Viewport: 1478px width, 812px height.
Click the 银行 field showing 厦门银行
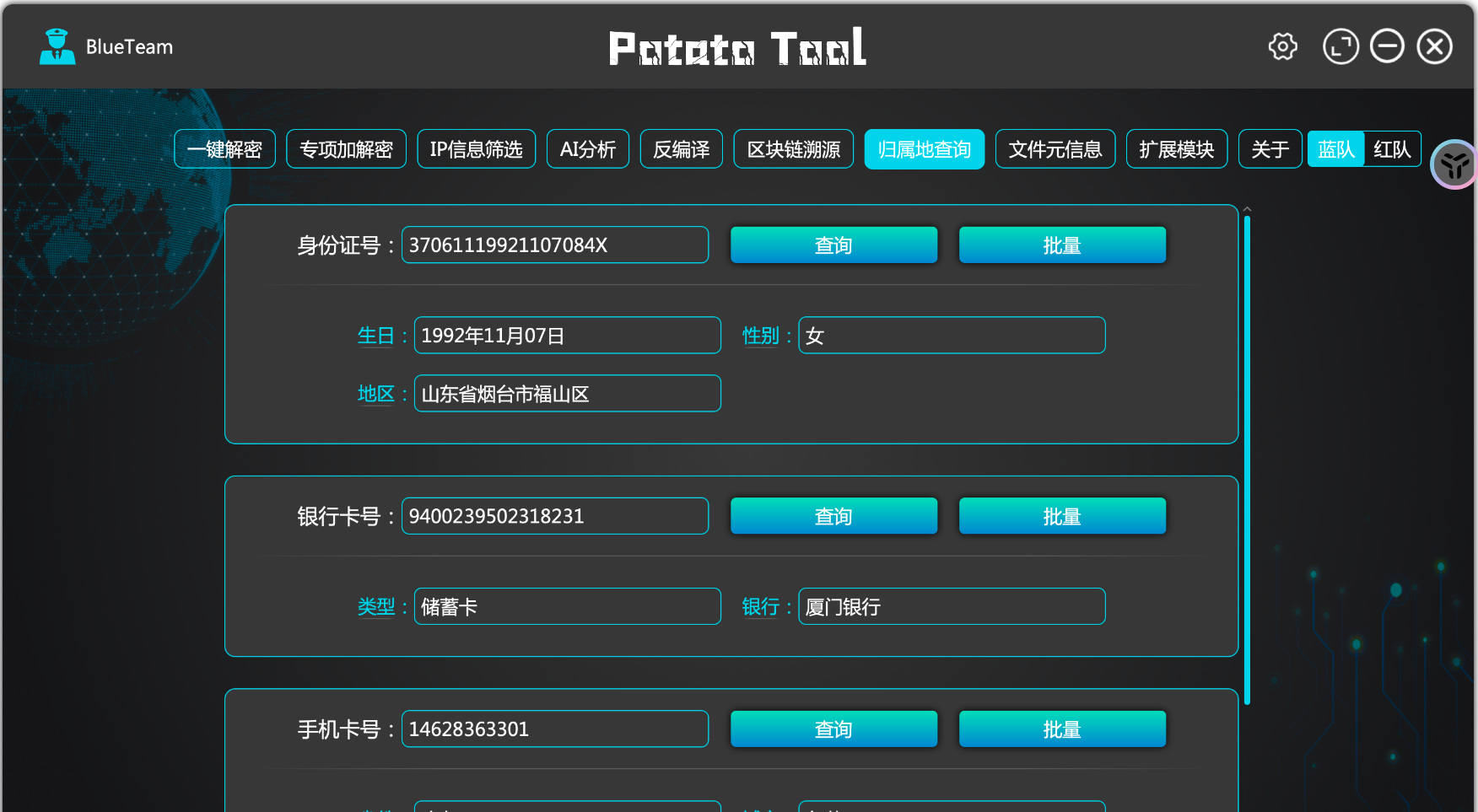(x=952, y=606)
